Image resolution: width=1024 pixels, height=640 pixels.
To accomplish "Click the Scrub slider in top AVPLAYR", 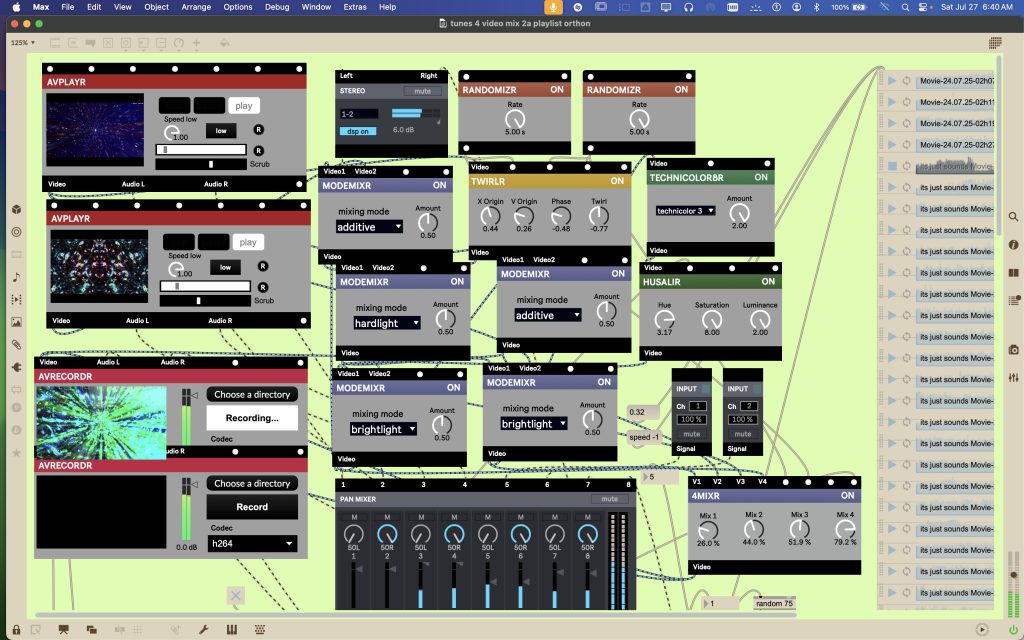I will (201, 164).
